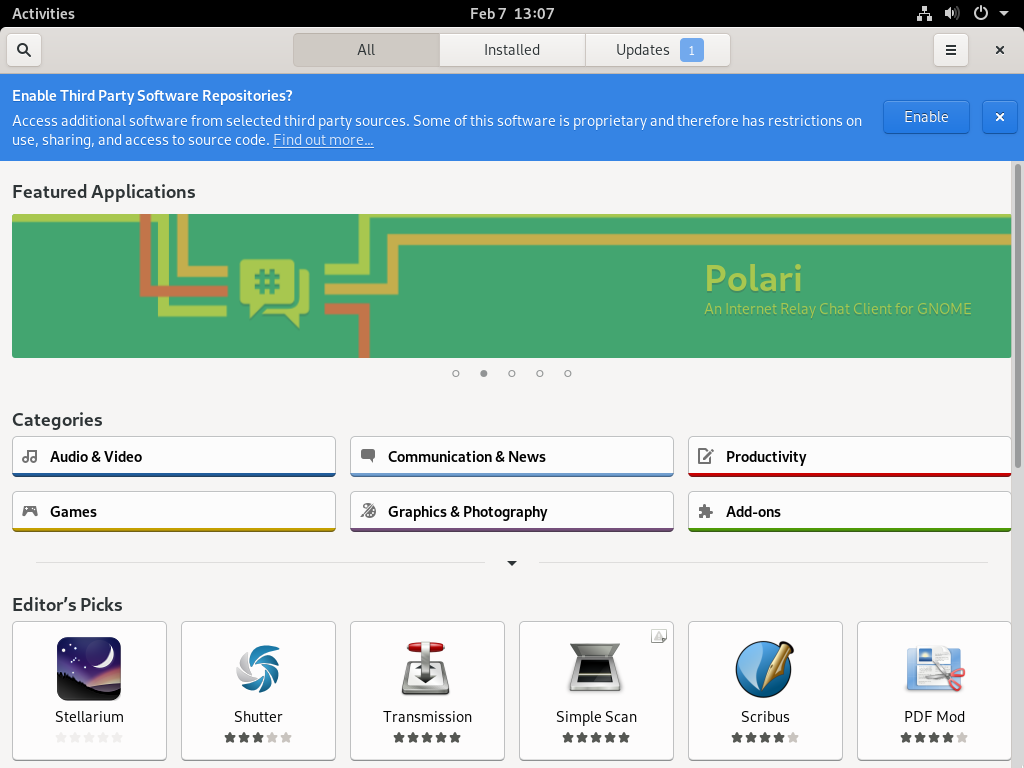The height and width of the screenshot is (768, 1024).
Task: Select the second featured carousel dot
Action: [x=484, y=374]
